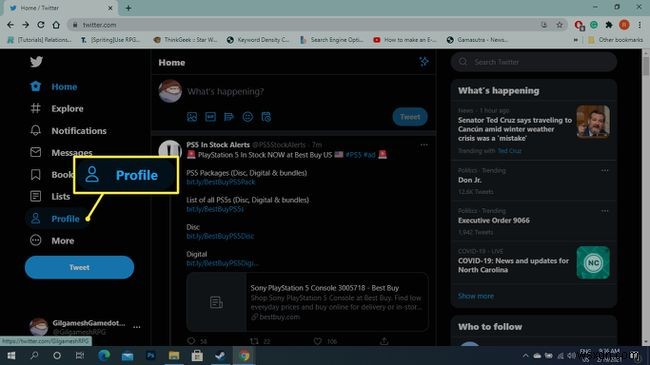Open Microsoft Edge from the taskbar

(104, 355)
